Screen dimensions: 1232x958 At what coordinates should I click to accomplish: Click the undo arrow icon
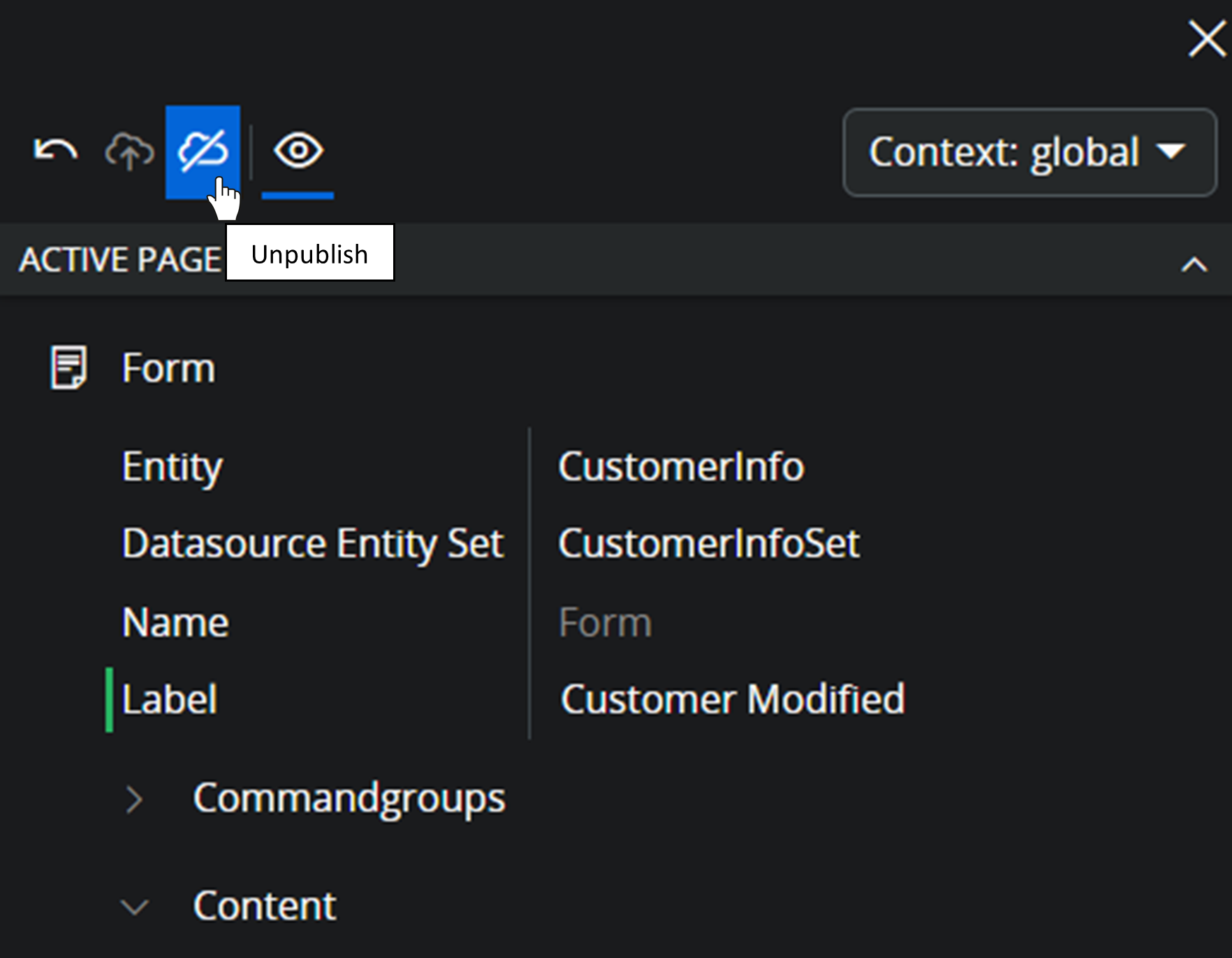[56, 150]
